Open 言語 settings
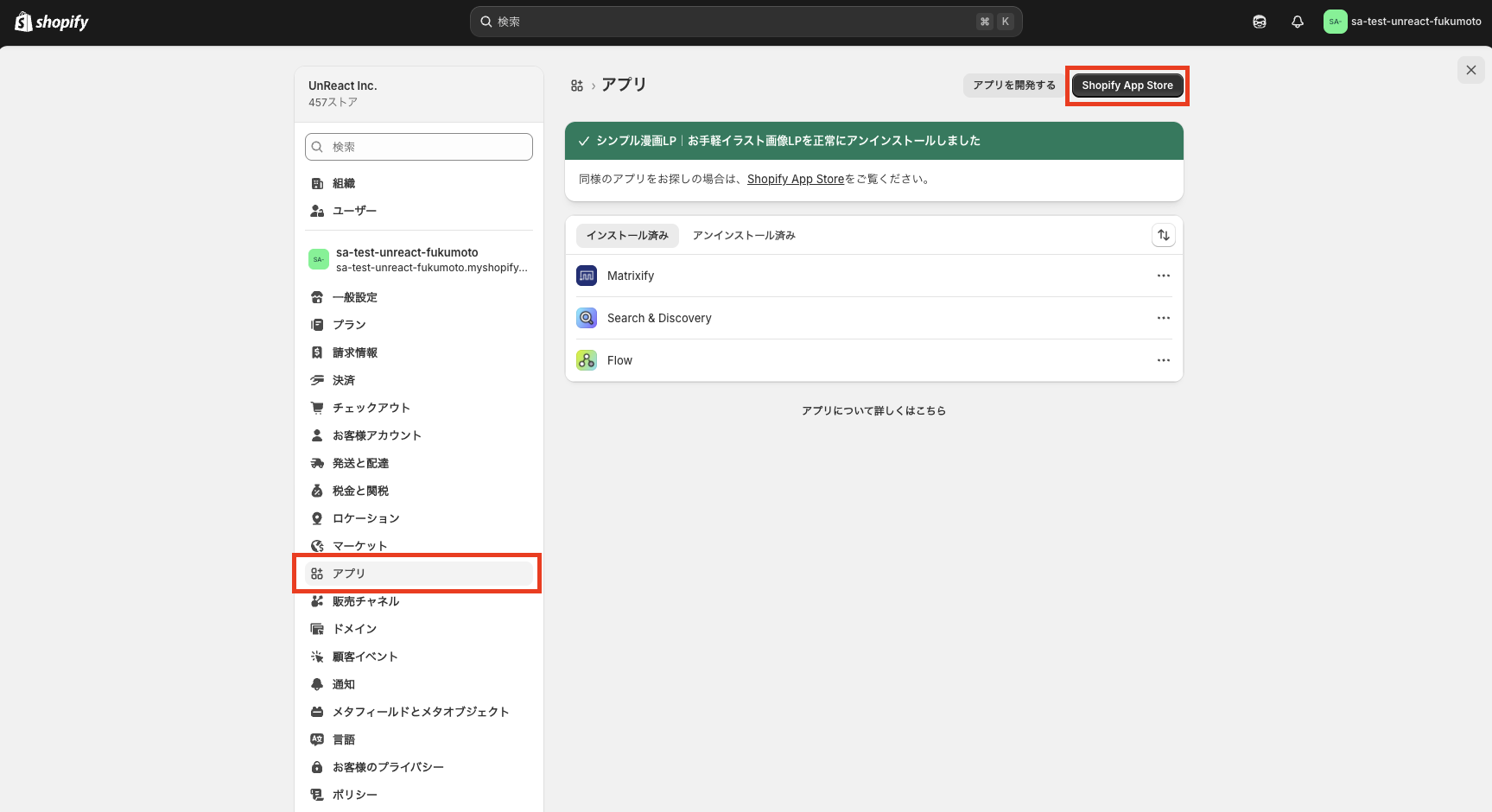This screenshot has height=812, width=1492. click(419, 739)
